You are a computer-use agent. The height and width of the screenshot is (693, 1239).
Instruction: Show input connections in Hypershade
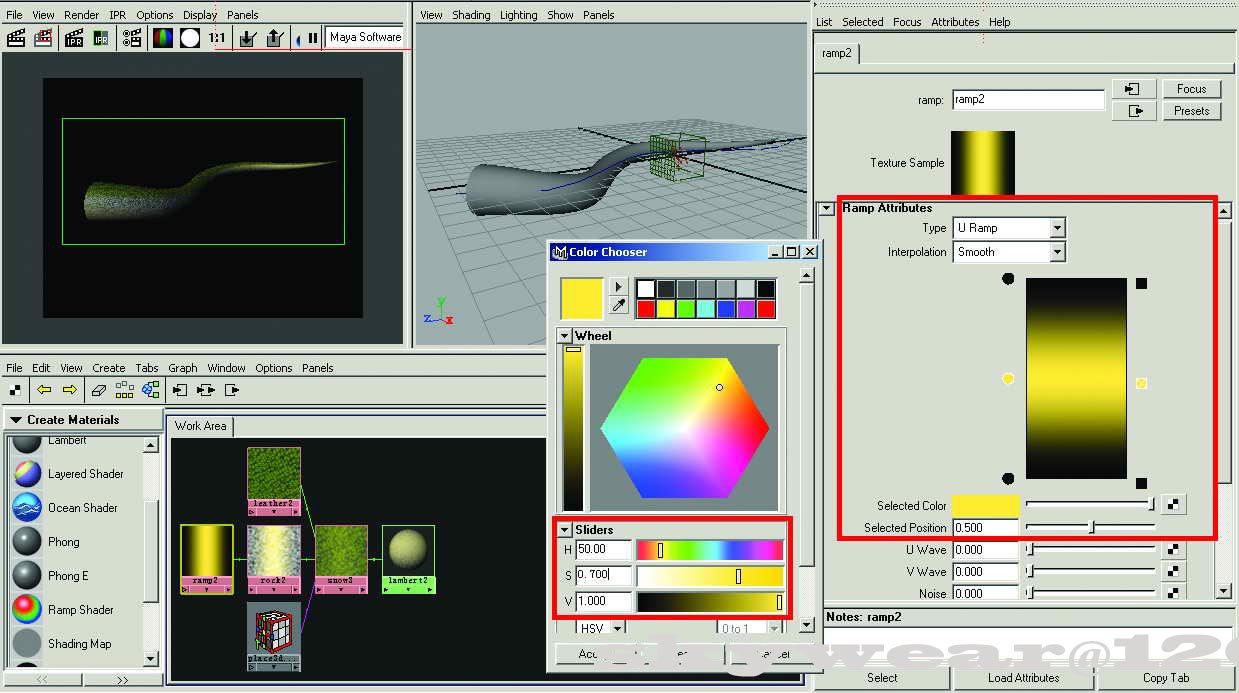180,390
